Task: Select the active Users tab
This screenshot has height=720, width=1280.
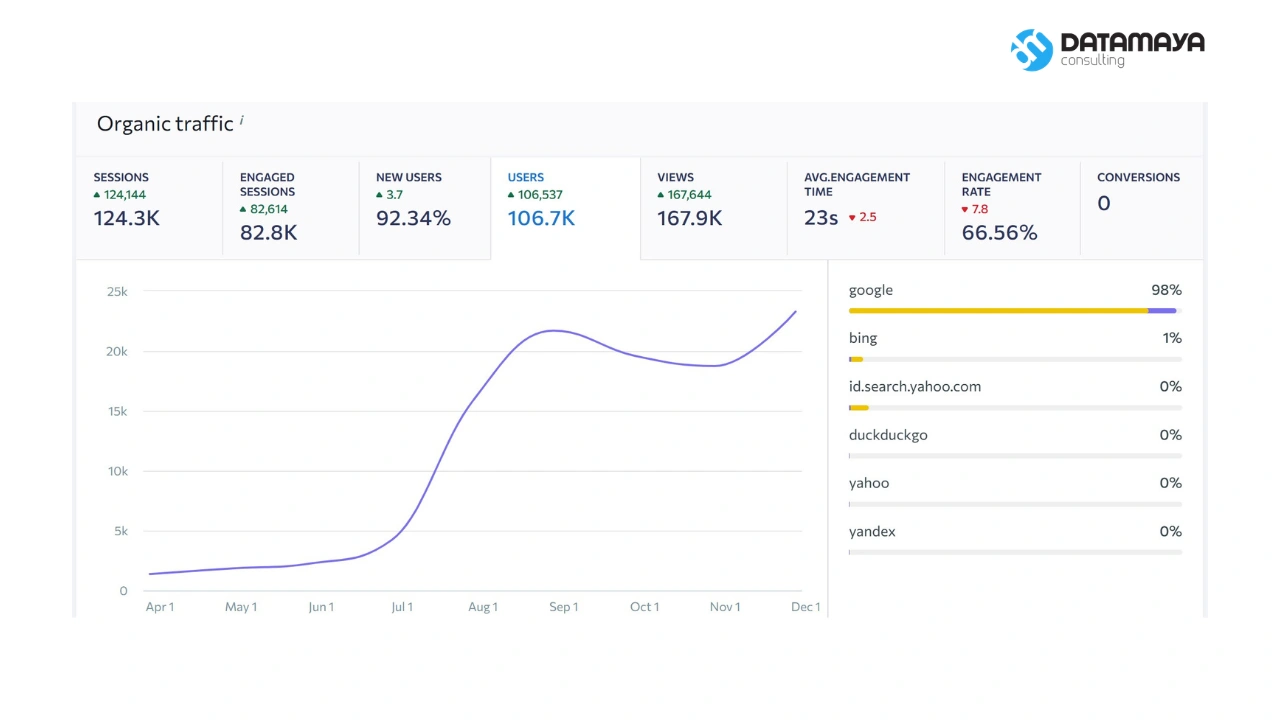Action: pyautogui.click(x=565, y=208)
